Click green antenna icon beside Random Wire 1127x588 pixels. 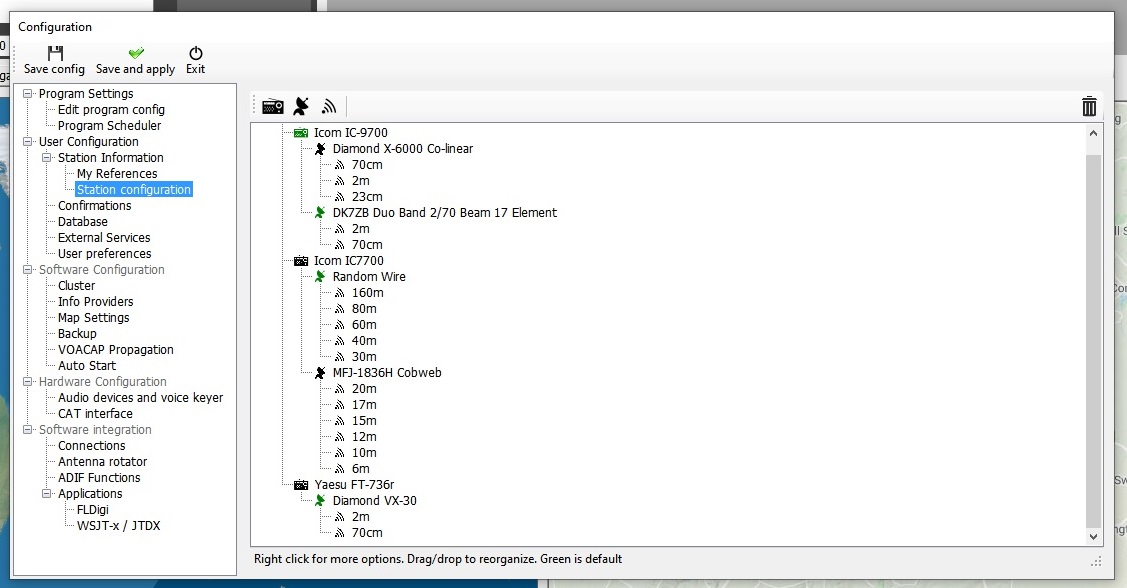tap(321, 277)
